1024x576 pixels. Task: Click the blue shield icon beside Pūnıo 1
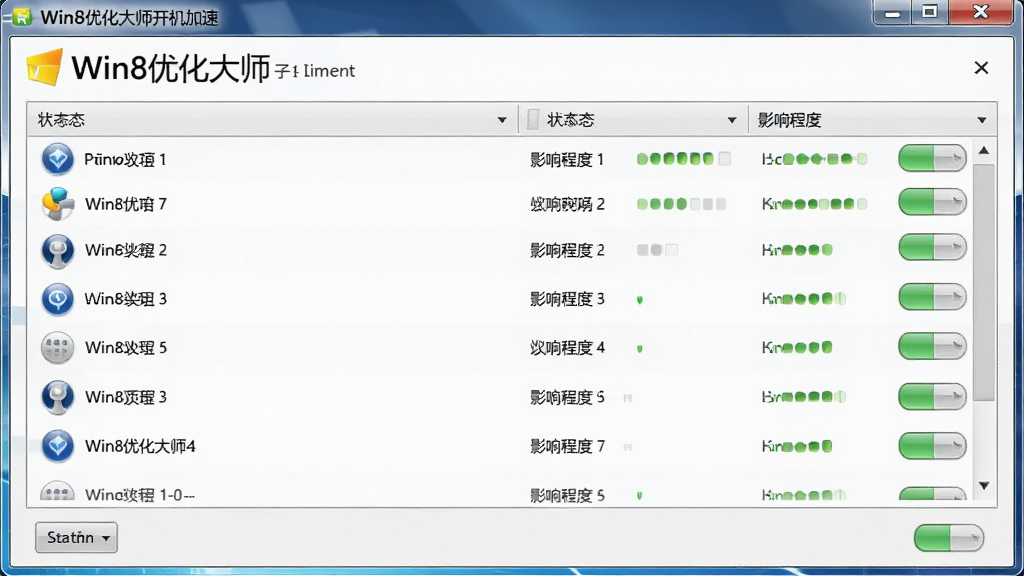click(x=57, y=159)
